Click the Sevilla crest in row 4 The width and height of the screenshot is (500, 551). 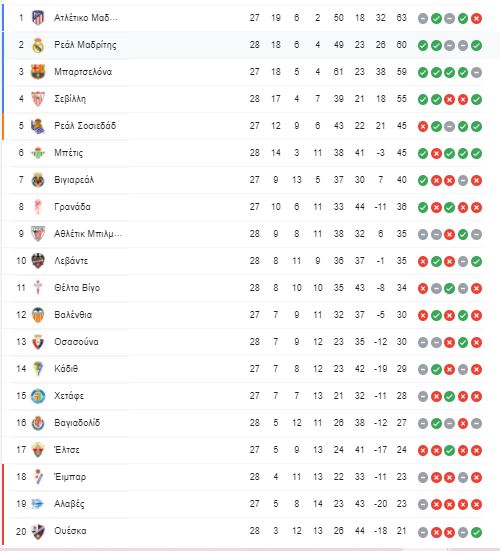point(38,99)
